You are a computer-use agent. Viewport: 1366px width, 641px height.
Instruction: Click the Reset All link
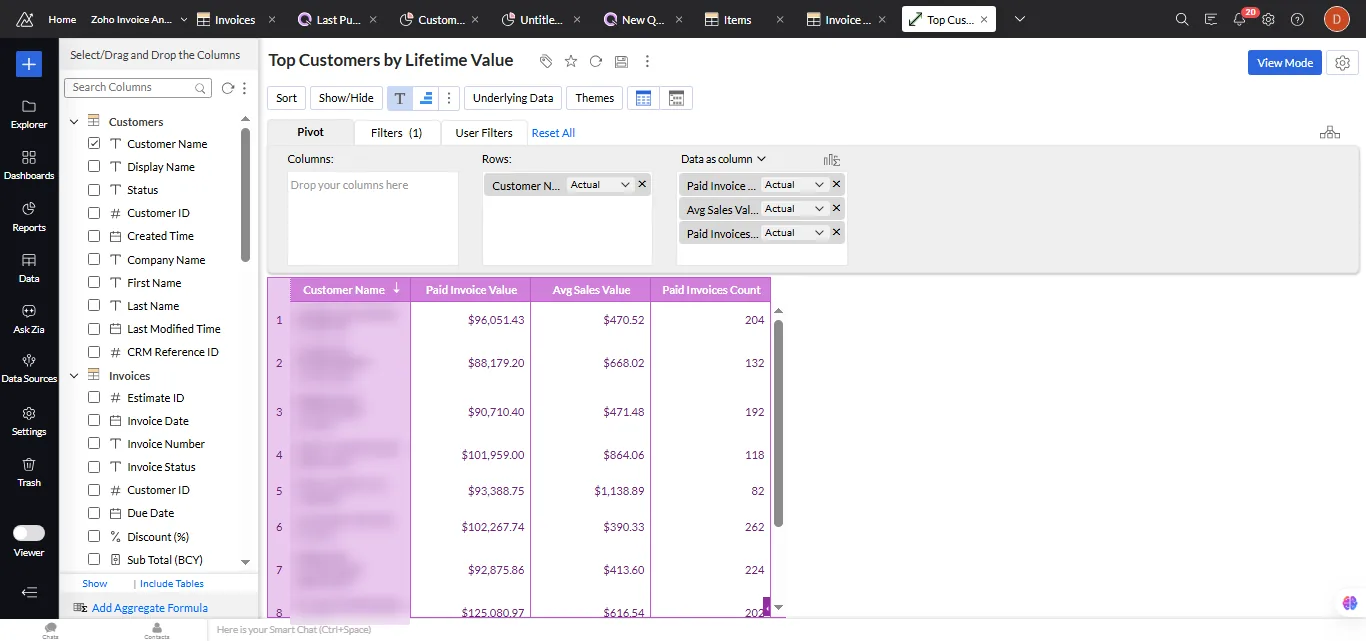[x=553, y=133]
